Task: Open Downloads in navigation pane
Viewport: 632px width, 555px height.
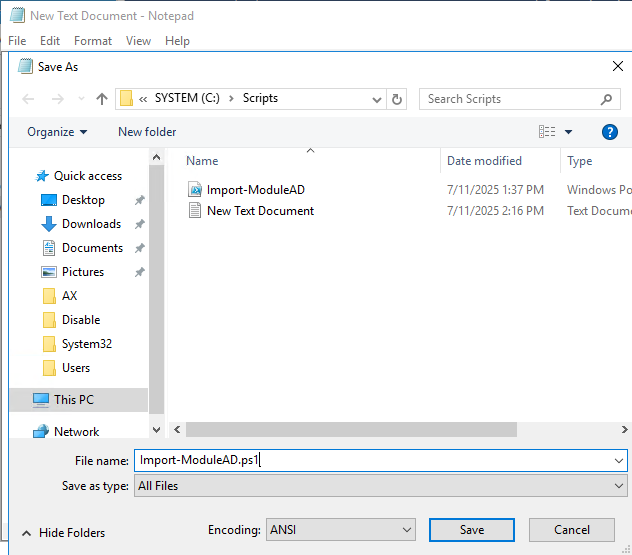Action: pyautogui.click(x=91, y=224)
